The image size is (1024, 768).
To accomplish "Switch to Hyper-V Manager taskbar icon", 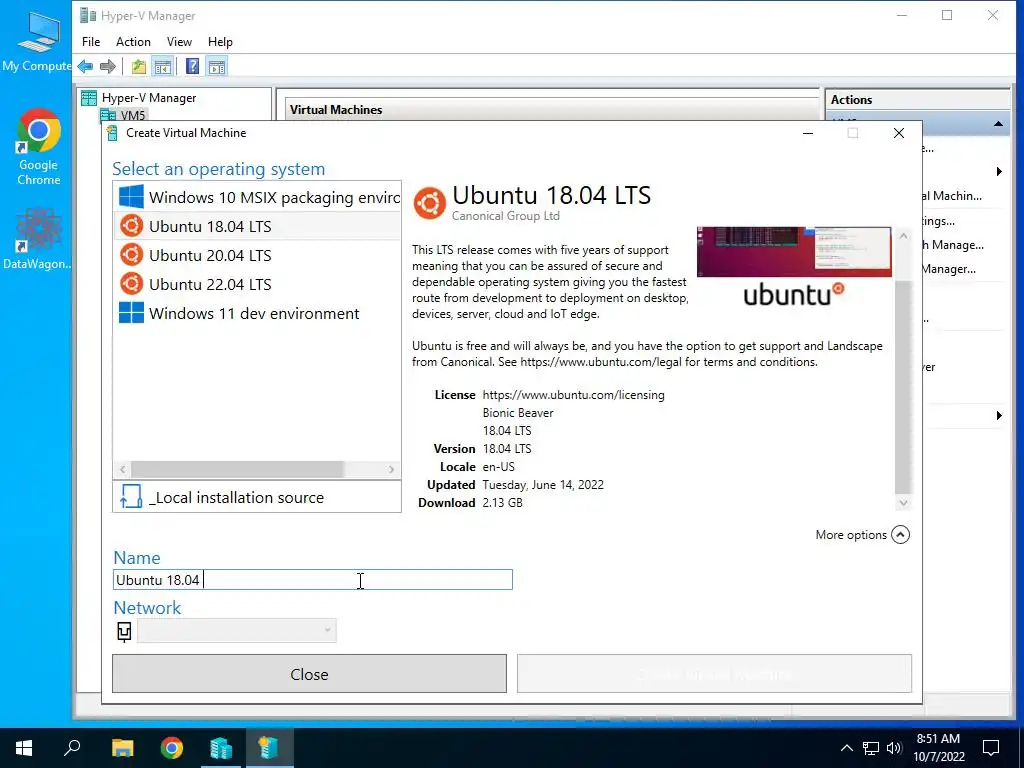I will pos(221,748).
